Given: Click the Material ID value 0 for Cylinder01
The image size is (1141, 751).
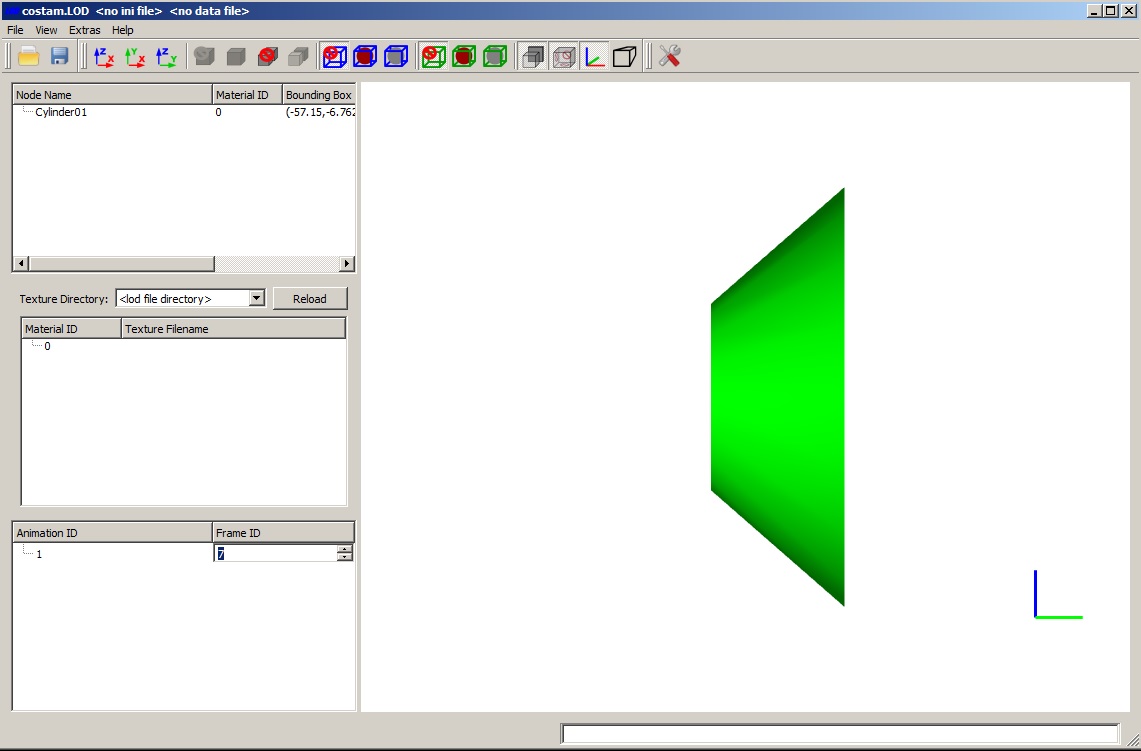Looking at the screenshot, I should point(218,112).
